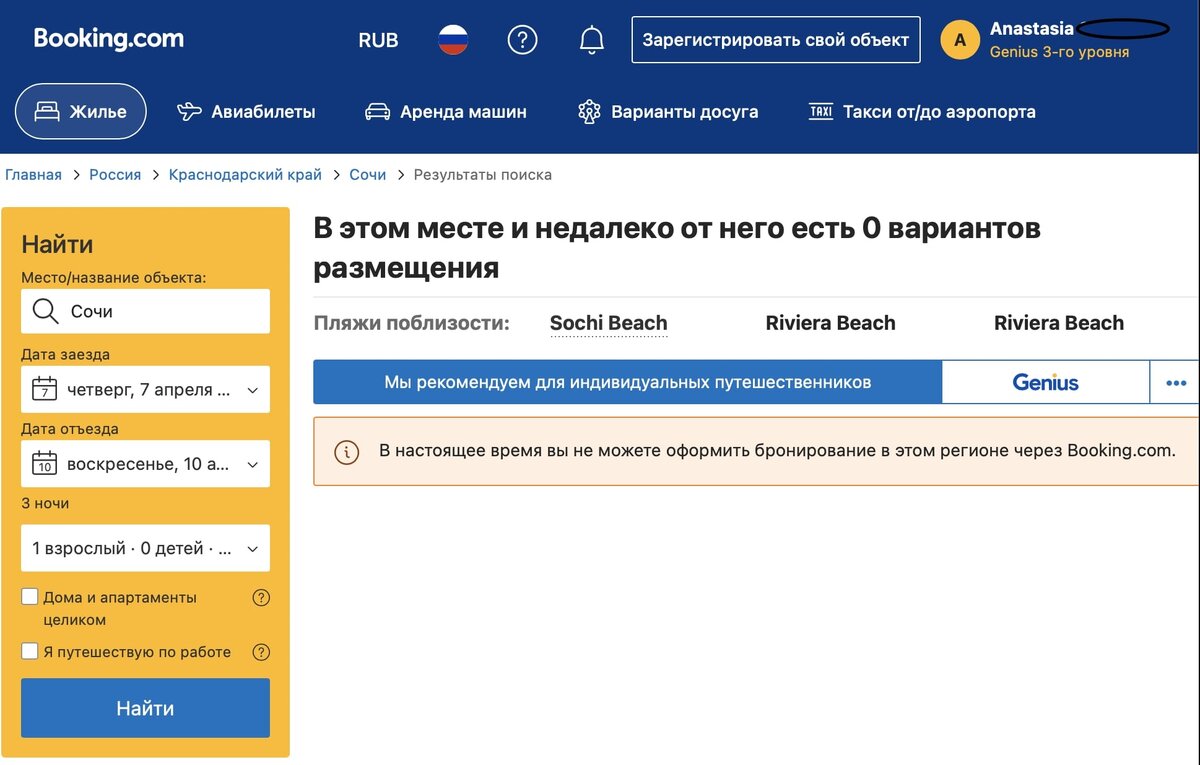Click taxi icon by Такси от/до аэропорта

click(x=821, y=112)
